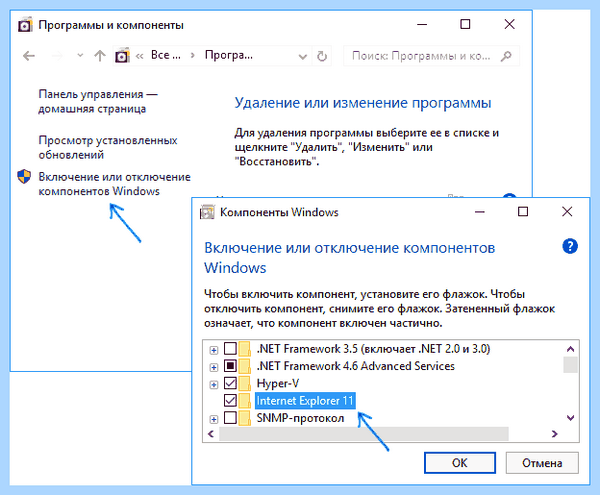Select the 'SNMP-протокол' row text
Image resolution: width=600 pixels, height=495 pixels.
(x=300, y=418)
